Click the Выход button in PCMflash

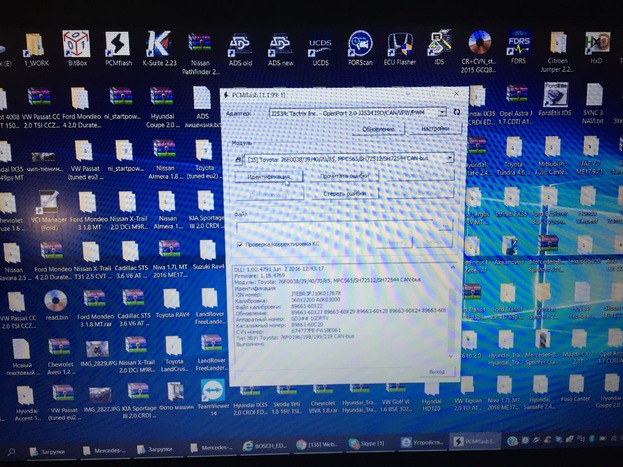pyautogui.click(x=434, y=370)
